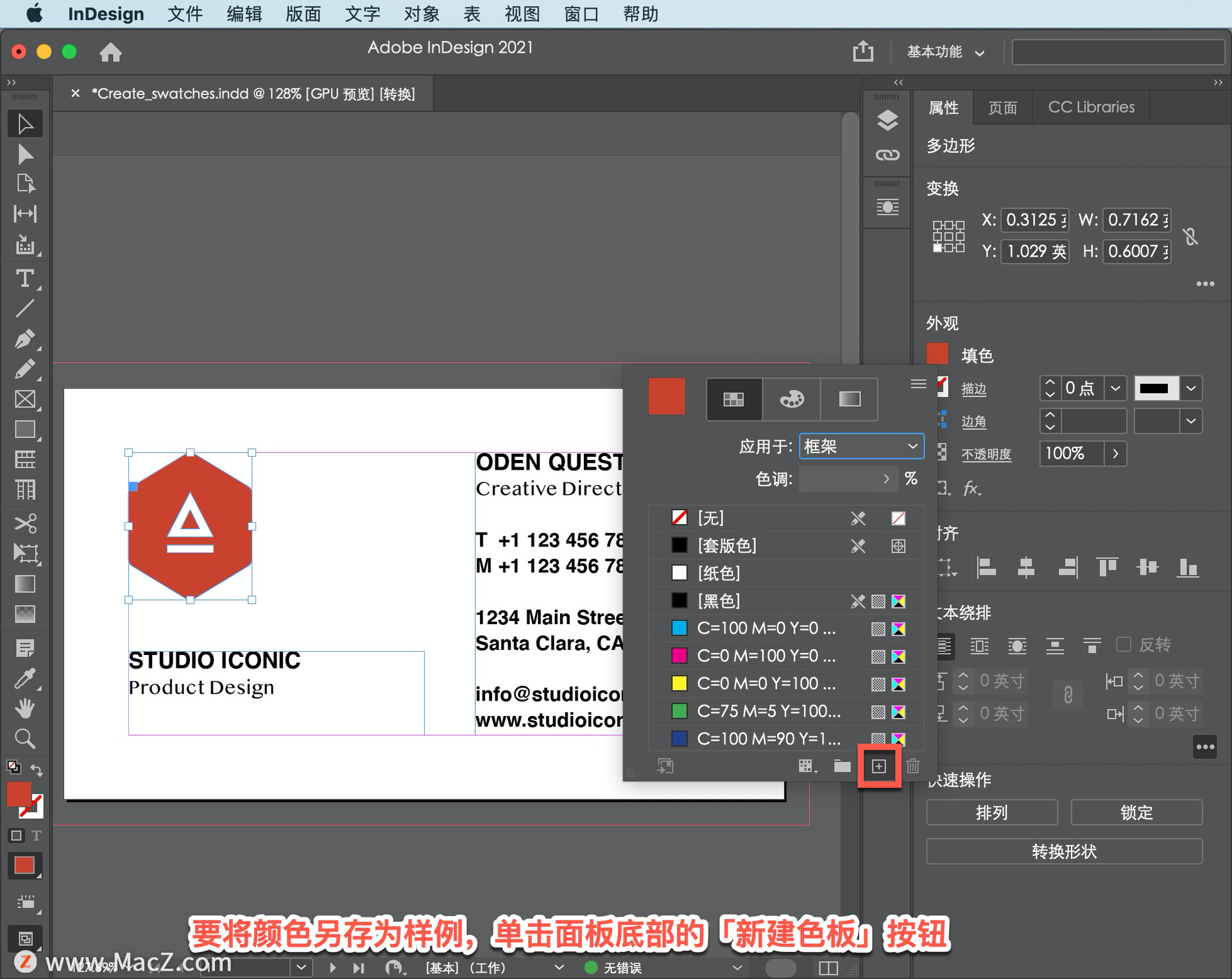Click the 锁定 button
The width and height of the screenshot is (1232, 979).
coord(1136,813)
